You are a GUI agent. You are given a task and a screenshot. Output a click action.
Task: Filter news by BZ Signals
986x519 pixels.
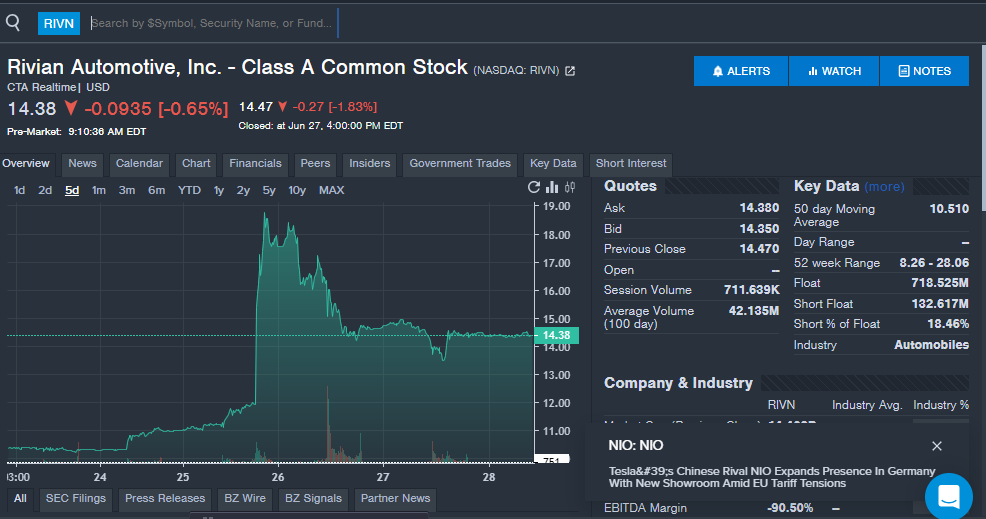[x=313, y=499]
